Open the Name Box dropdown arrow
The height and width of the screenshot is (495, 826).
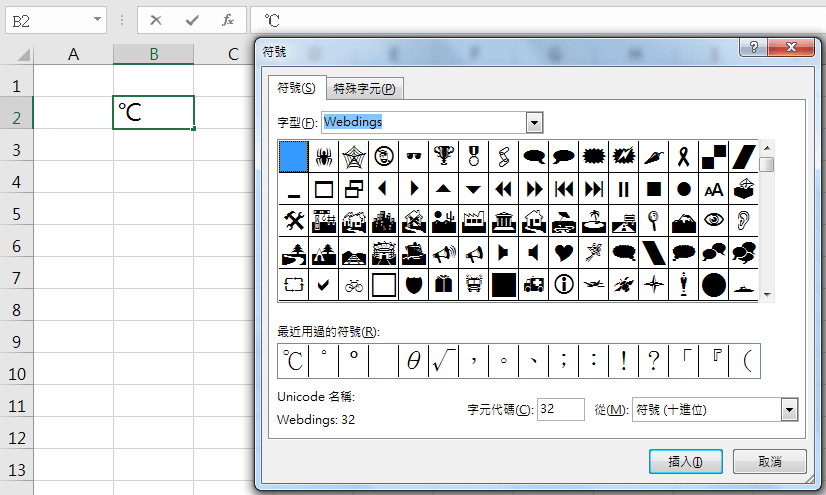coord(97,20)
